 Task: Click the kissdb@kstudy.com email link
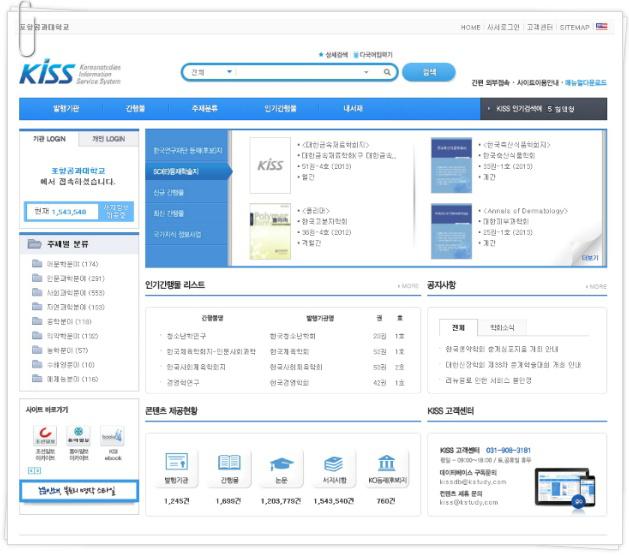[x=473, y=482]
